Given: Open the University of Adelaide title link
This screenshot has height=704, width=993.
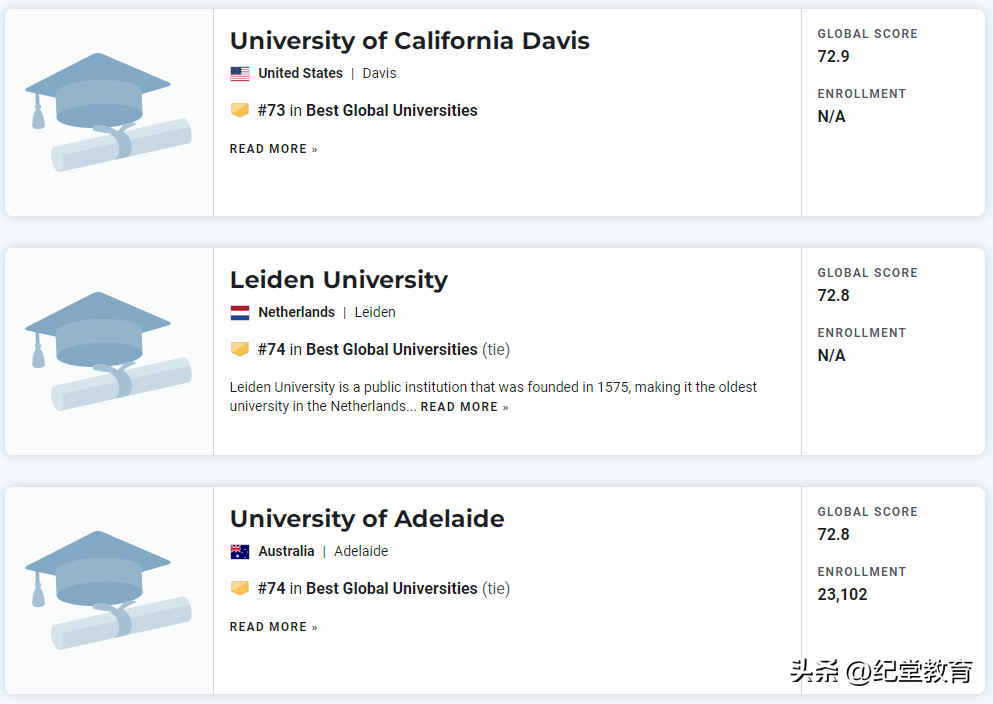Looking at the screenshot, I should coord(367,519).
